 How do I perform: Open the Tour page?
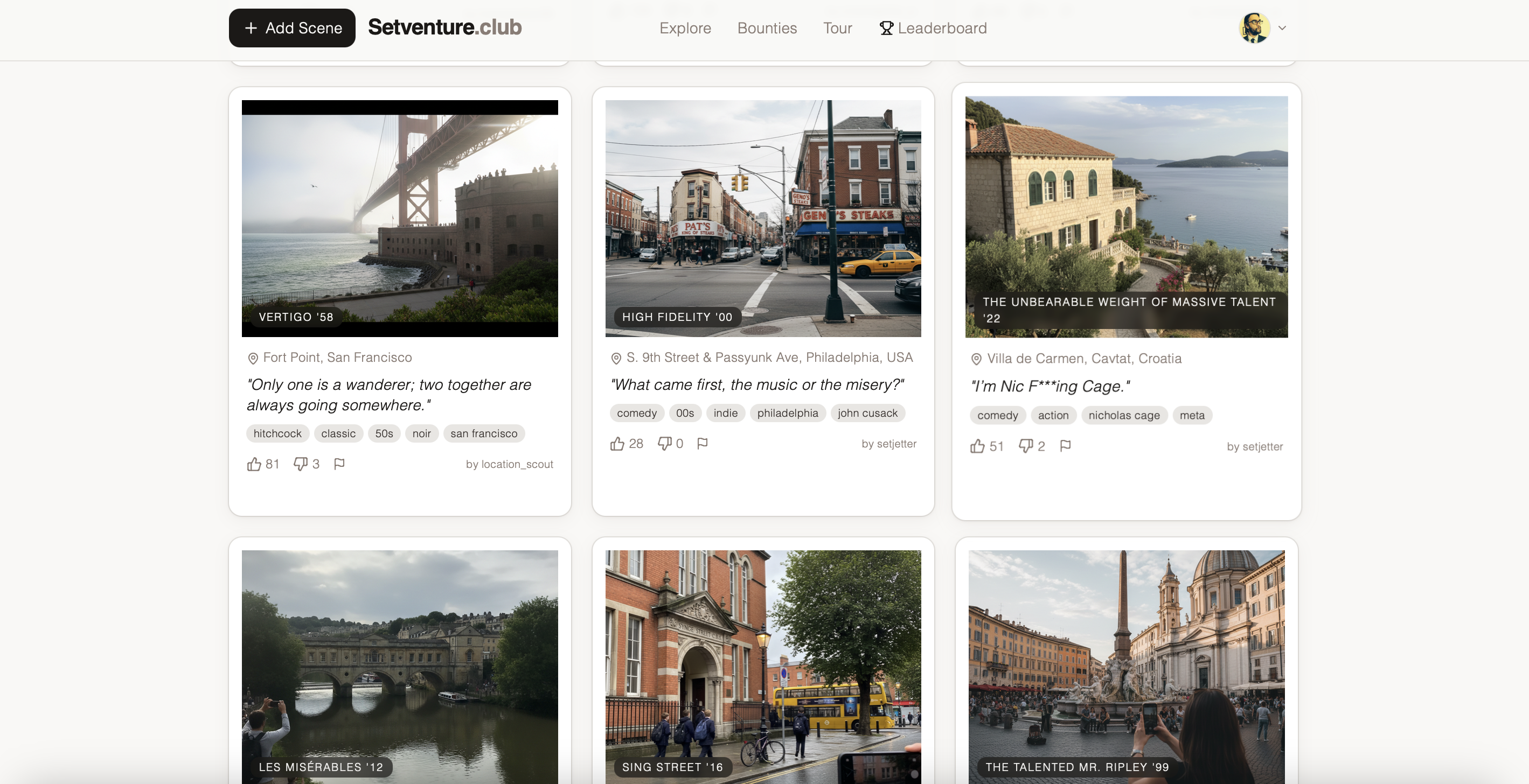(837, 28)
